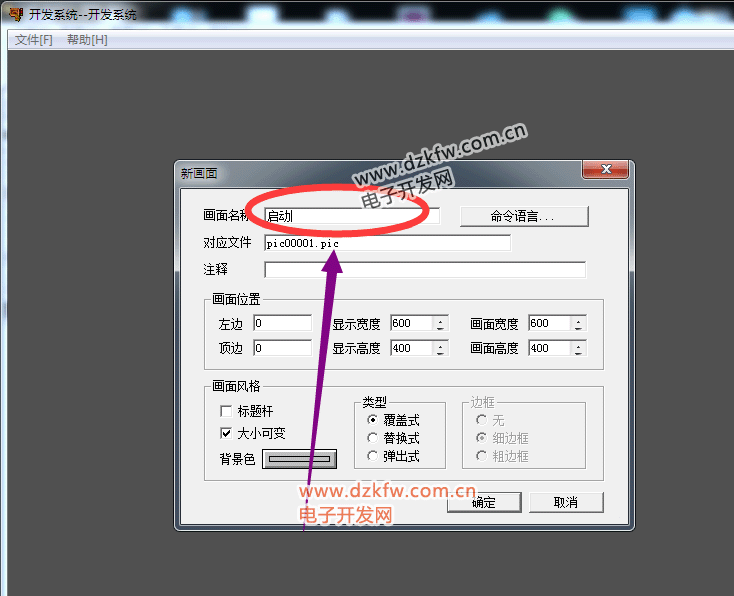734x596 pixels.
Task: Open the 帮助[H] menu
Action: [87, 40]
